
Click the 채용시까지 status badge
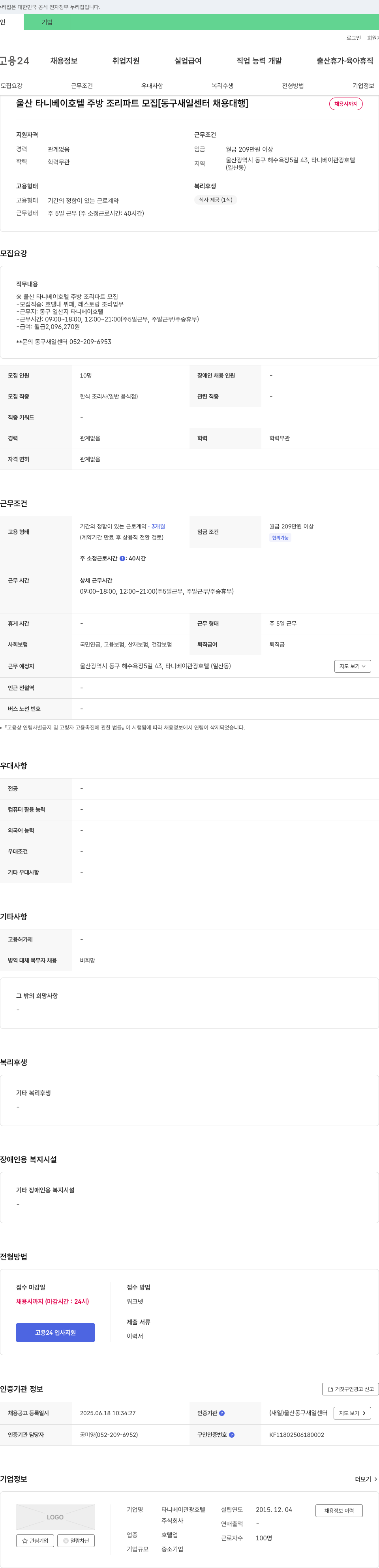point(346,104)
